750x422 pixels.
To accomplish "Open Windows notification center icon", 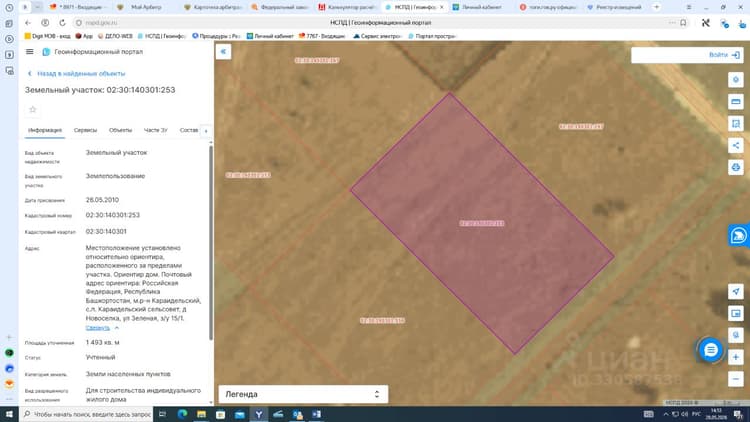I will coord(739,414).
